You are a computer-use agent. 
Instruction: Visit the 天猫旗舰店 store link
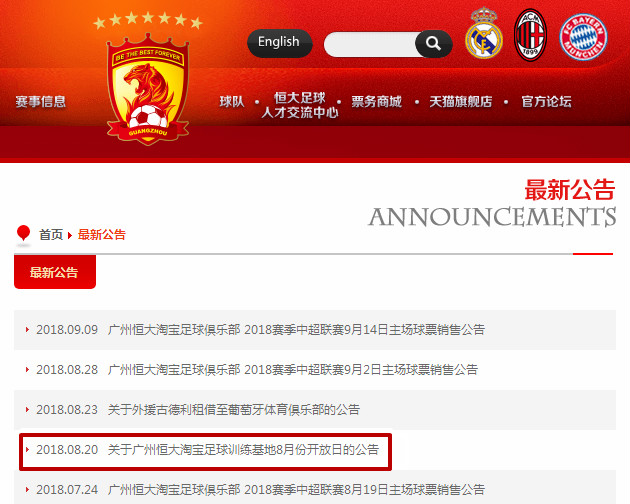460,102
